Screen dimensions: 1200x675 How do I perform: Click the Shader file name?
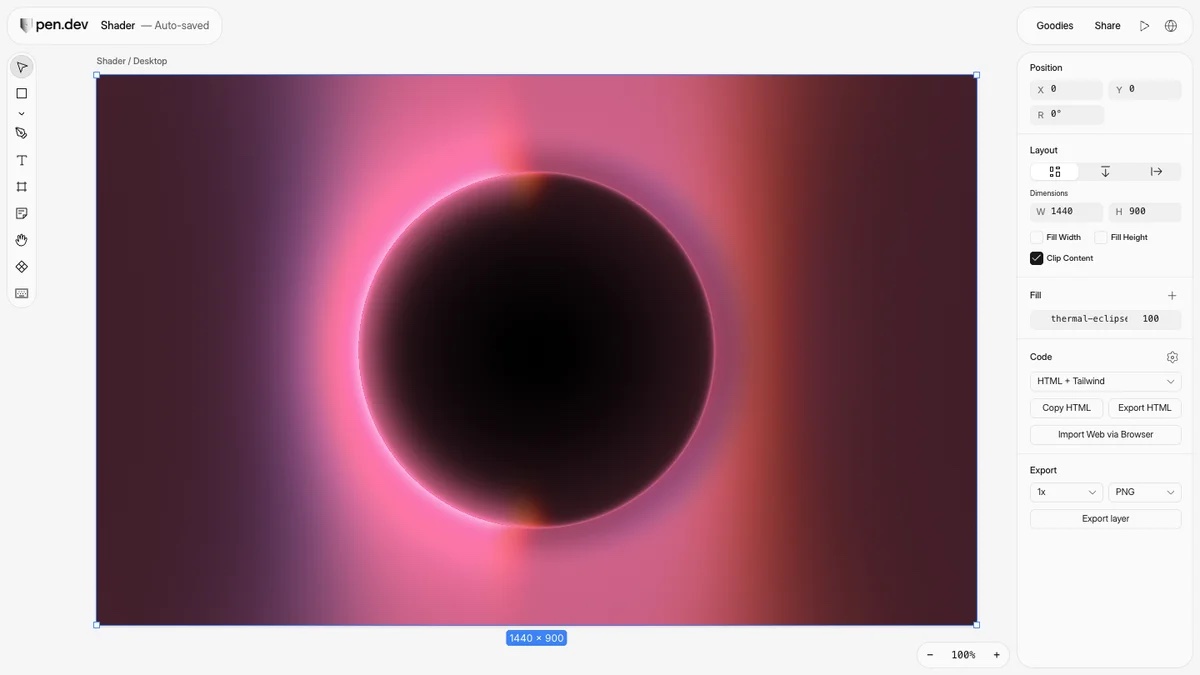[x=117, y=26]
